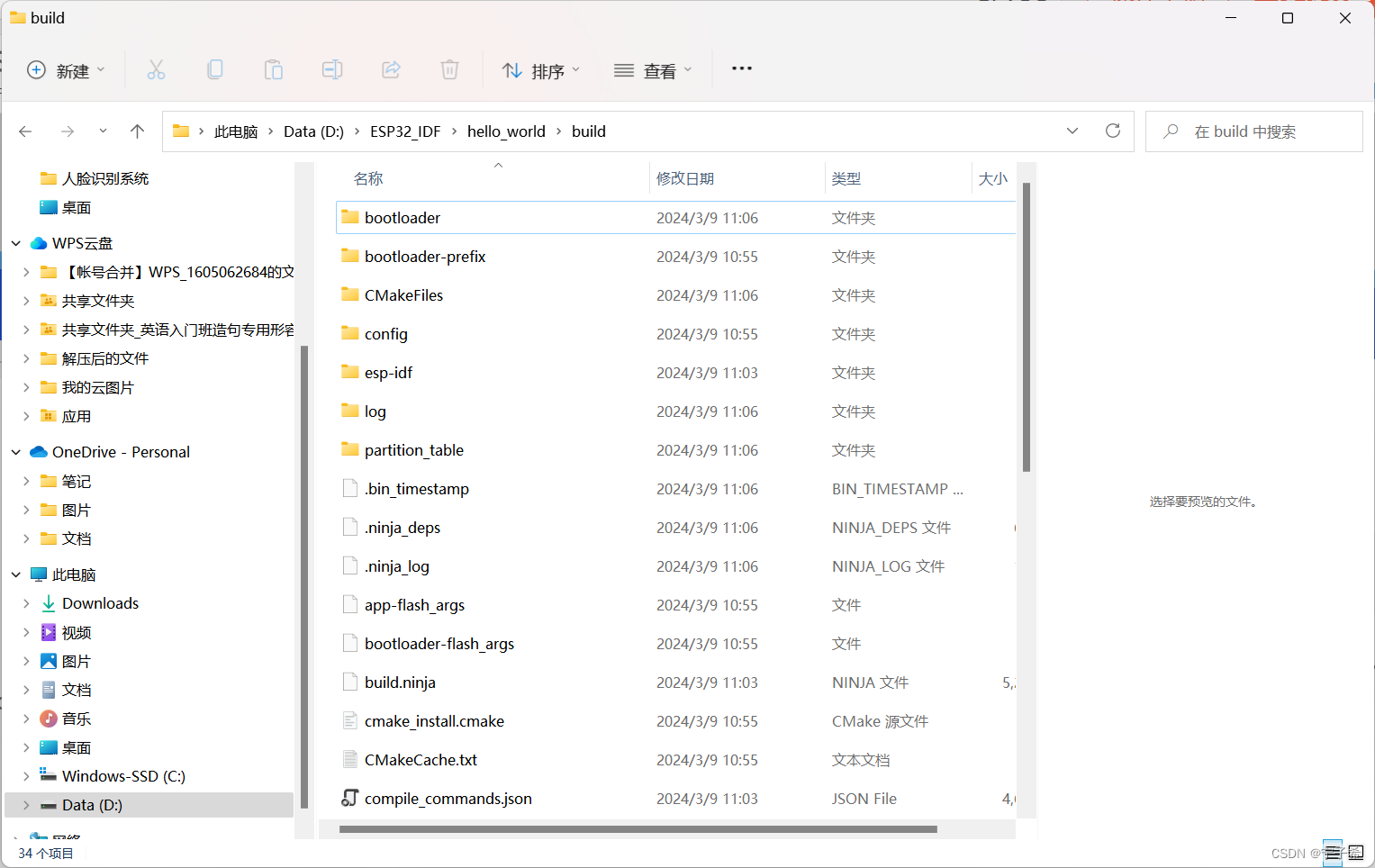Image resolution: width=1375 pixels, height=868 pixels.
Task: Switch to details view layout icon
Action: click(x=1332, y=853)
